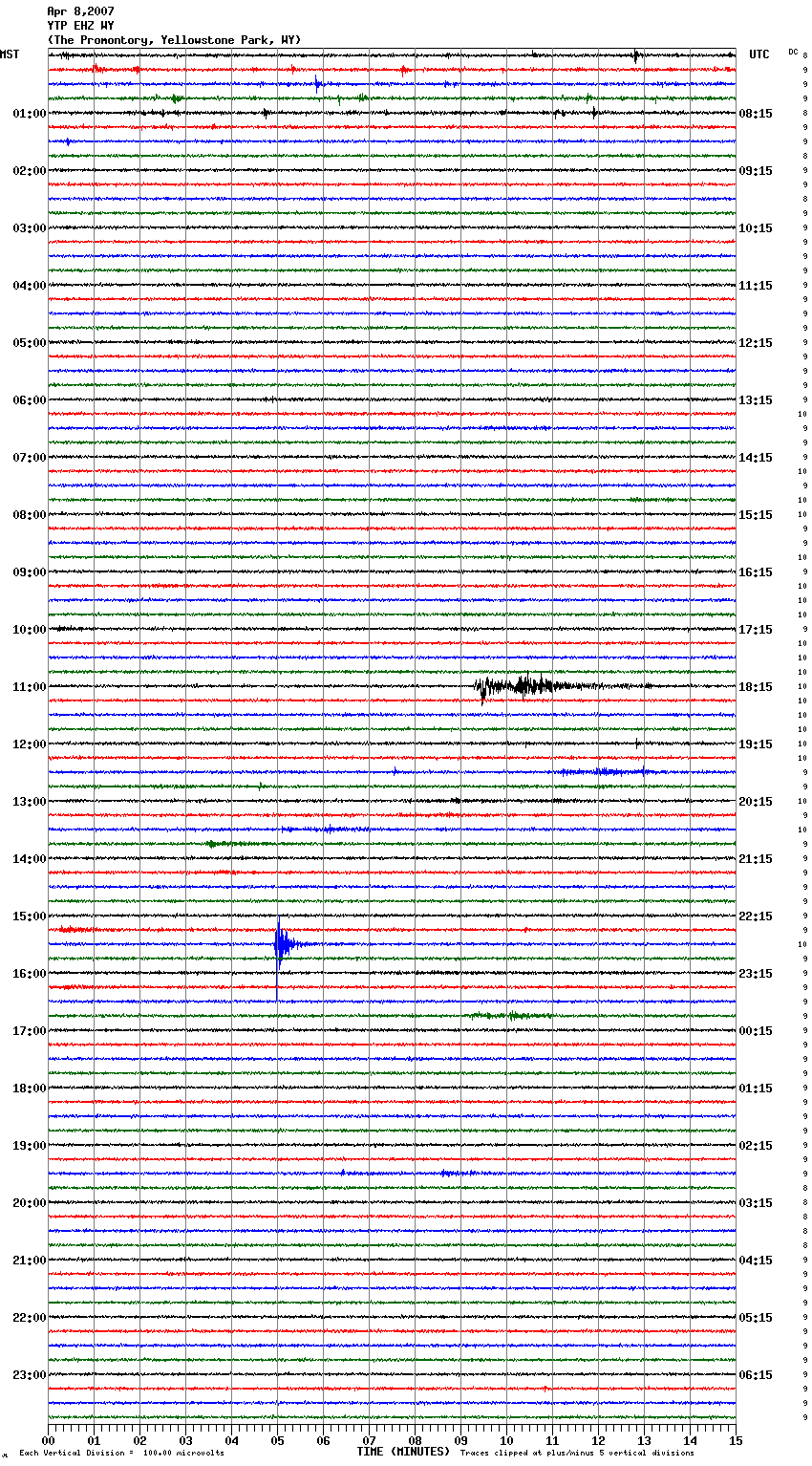Viewport: 812px width, 1466px height.
Task: Click the 12:00 MST time label
Action: pos(29,744)
